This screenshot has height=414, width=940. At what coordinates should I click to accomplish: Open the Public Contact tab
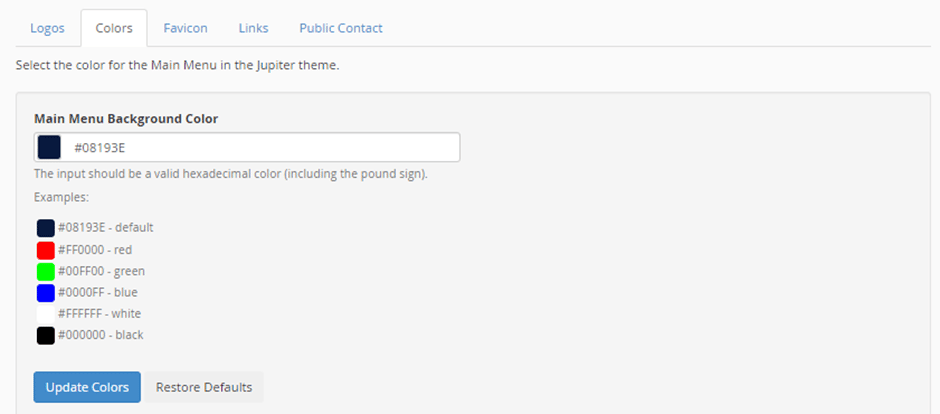pos(341,28)
